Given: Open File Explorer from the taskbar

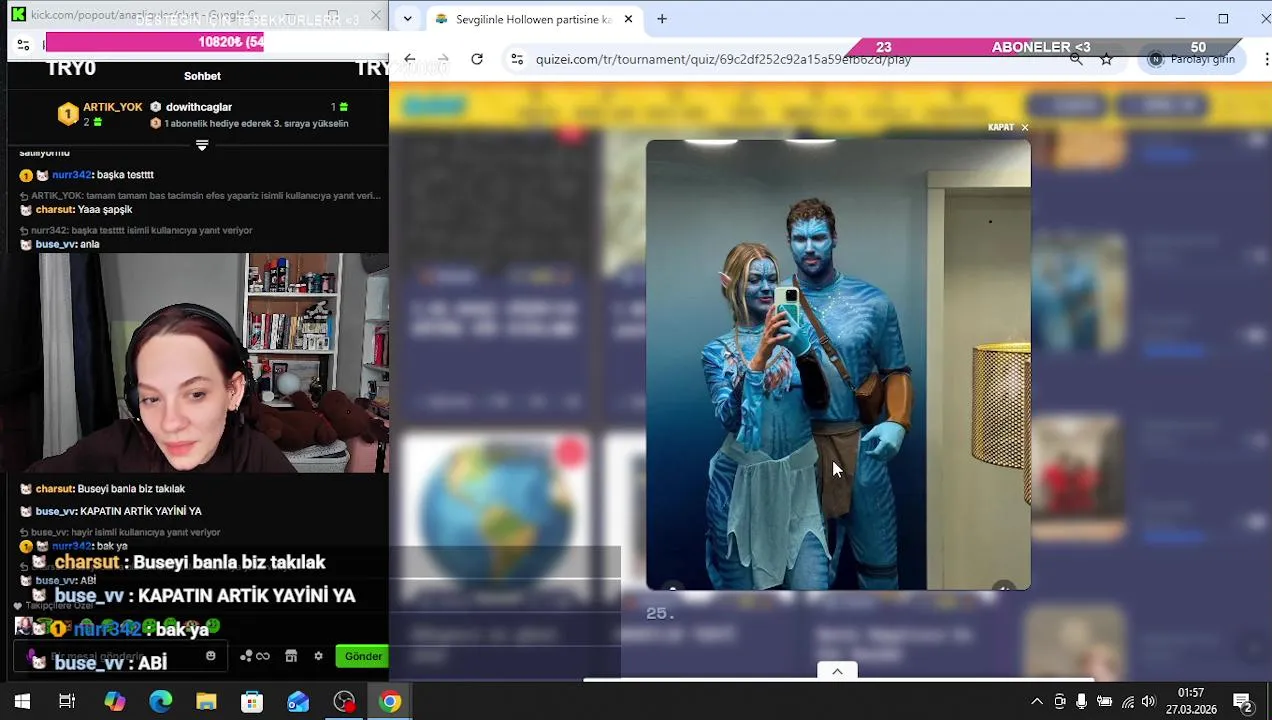Looking at the screenshot, I should pyautogui.click(x=206, y=702).
